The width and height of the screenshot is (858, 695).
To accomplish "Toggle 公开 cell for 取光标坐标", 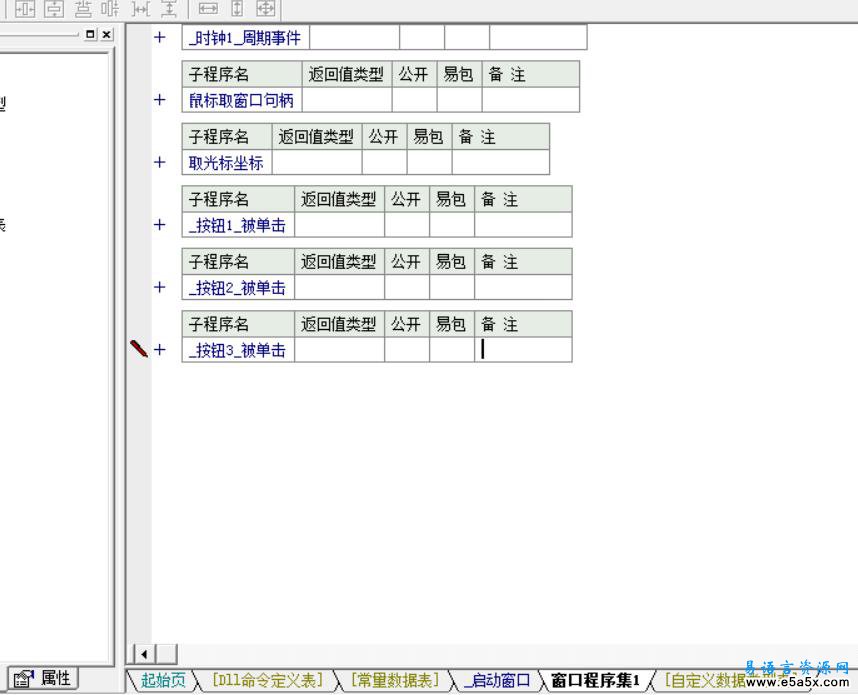I will tap(384, 163).
